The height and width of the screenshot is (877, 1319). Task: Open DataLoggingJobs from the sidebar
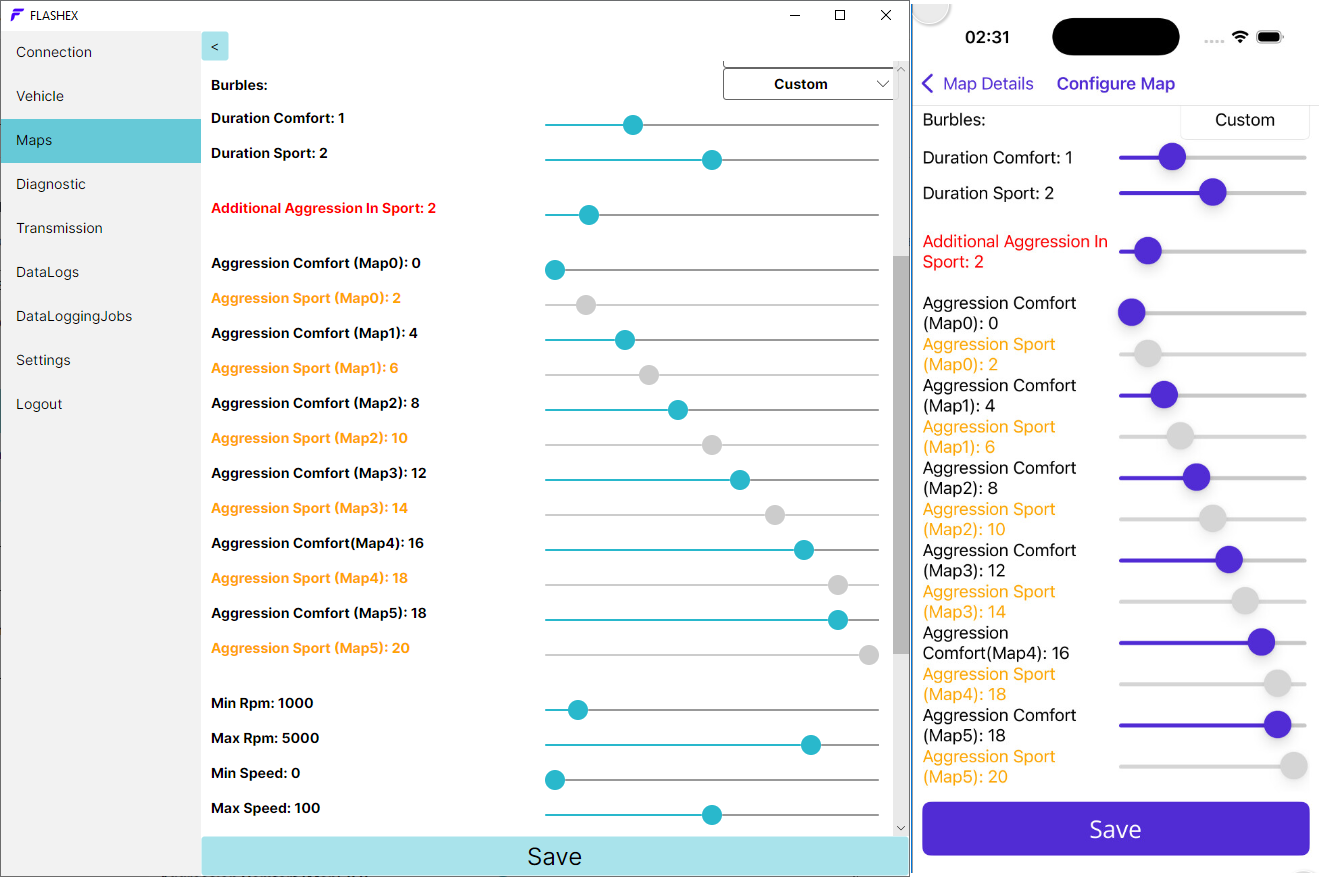tap(74, 316)
